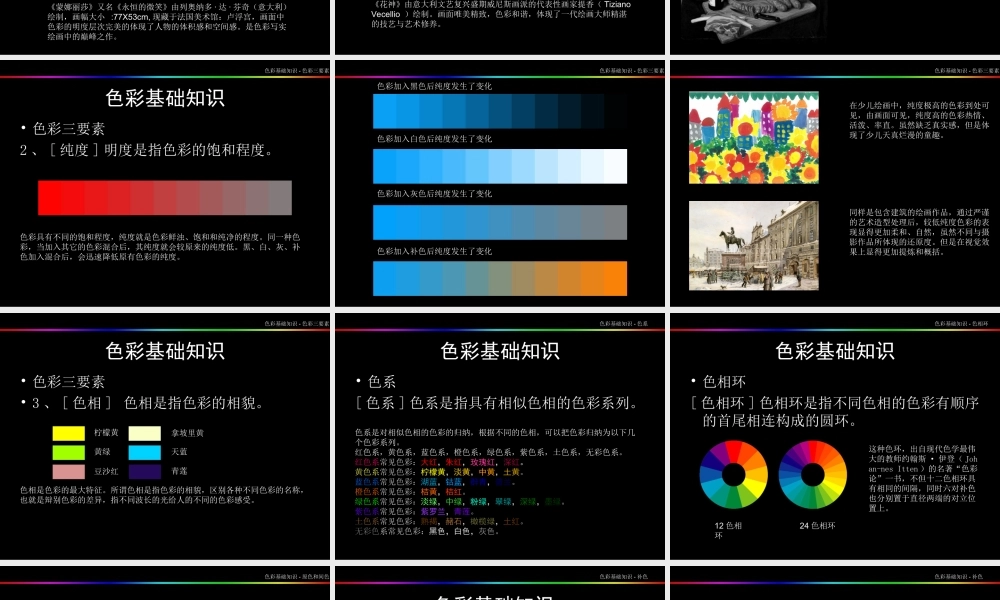Click the text [色系]色系是指具有相似色相的色彩系列
Screen dimensions: 1000x600
(x=497, y=403)
